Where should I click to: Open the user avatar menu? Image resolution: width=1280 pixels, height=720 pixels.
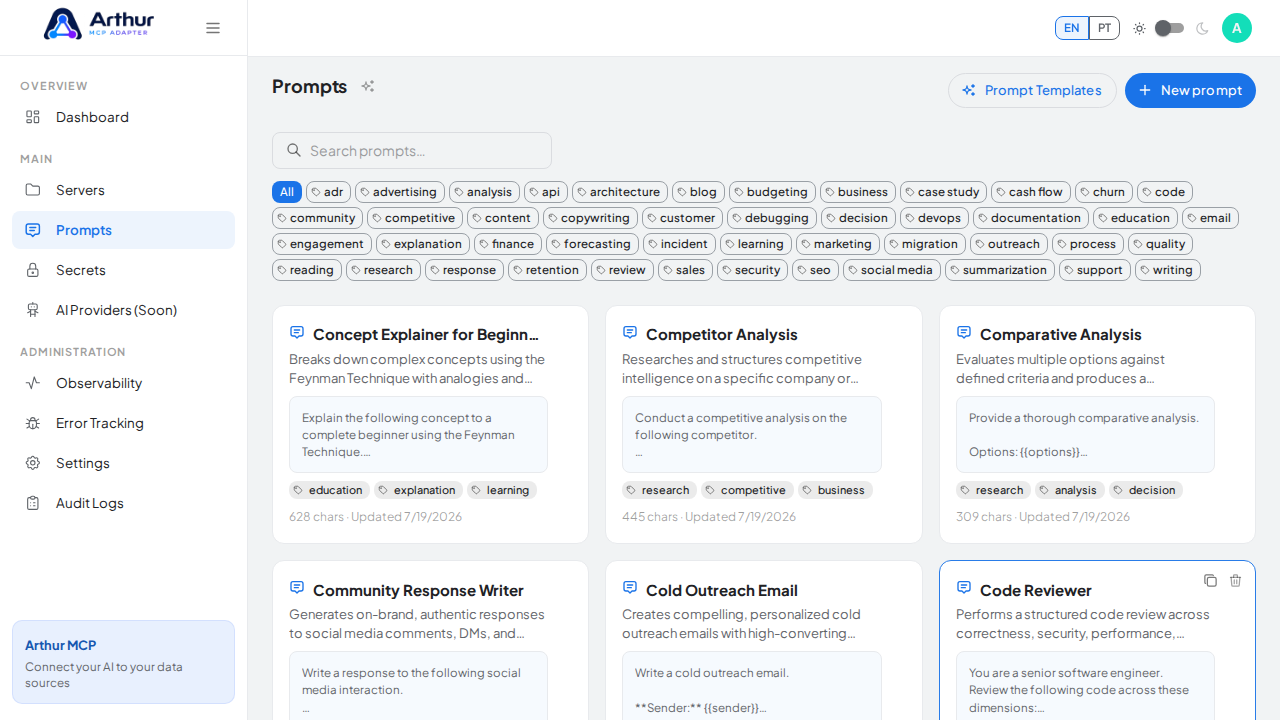[1237, 28]
